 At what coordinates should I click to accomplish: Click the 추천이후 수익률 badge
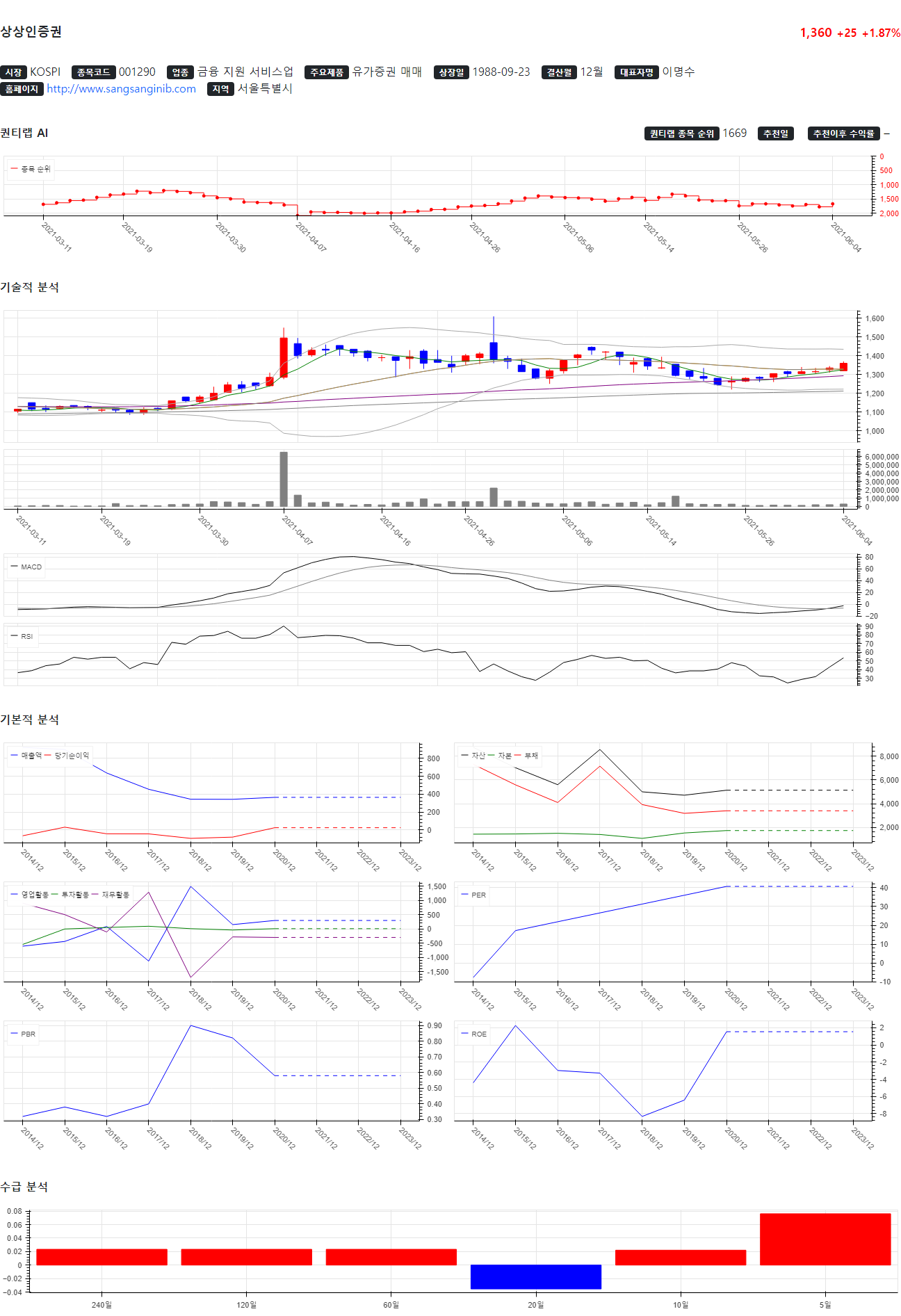844,133
